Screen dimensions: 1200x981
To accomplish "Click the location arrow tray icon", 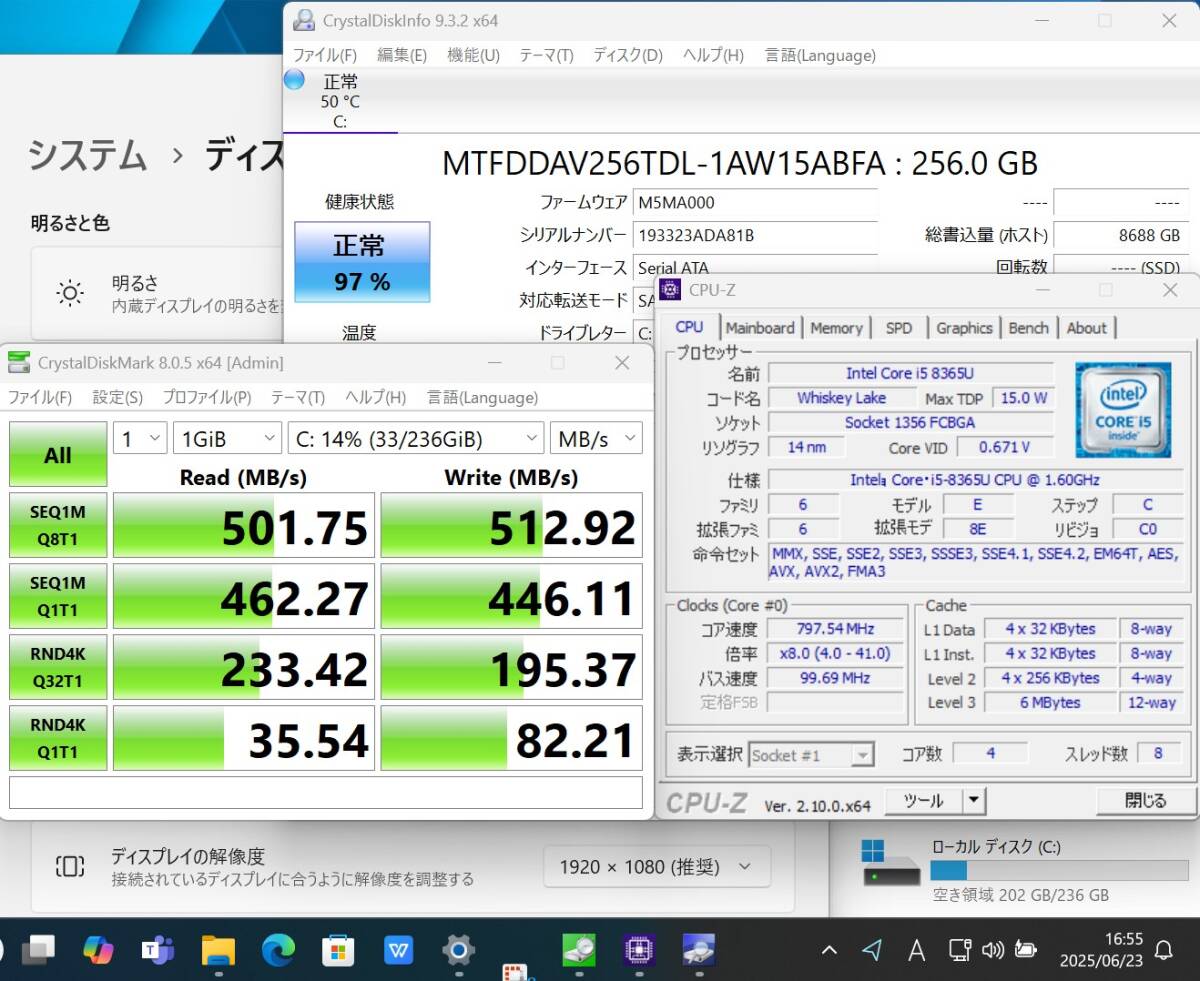I will (872, 949).
